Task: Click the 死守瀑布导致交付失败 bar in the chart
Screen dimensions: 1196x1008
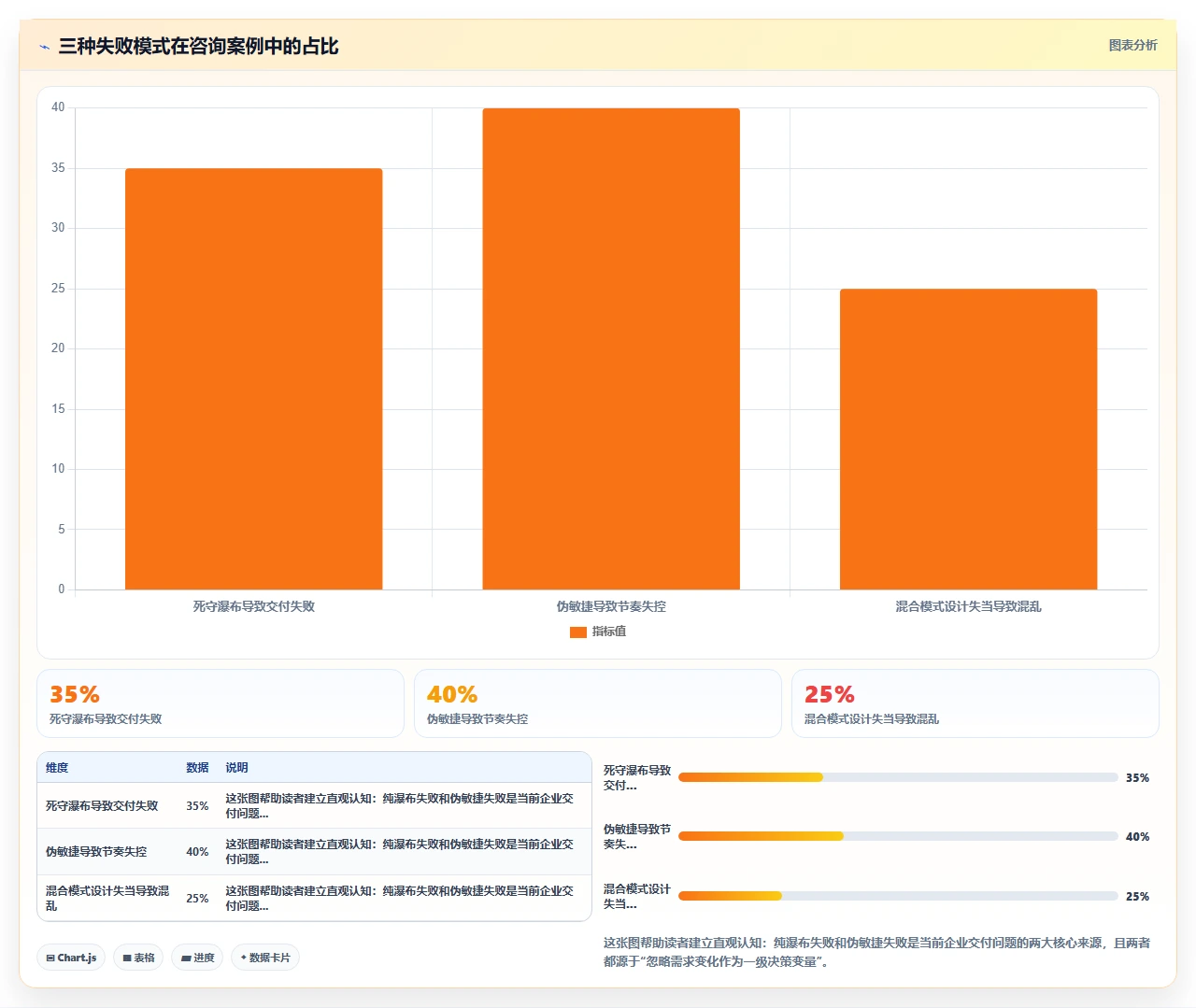Action: (254, 379)
